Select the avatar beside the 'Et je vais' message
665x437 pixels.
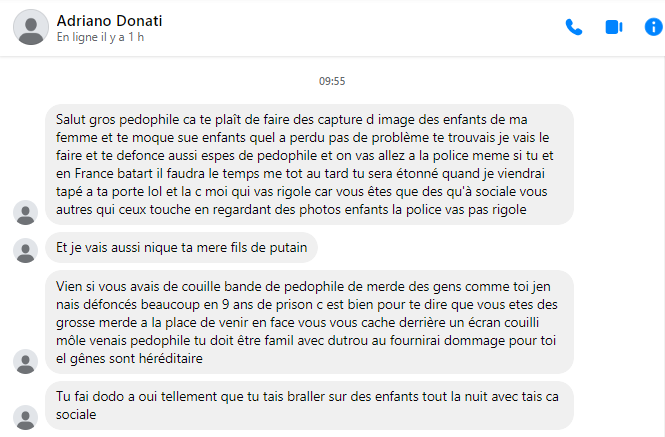(25, 250)
